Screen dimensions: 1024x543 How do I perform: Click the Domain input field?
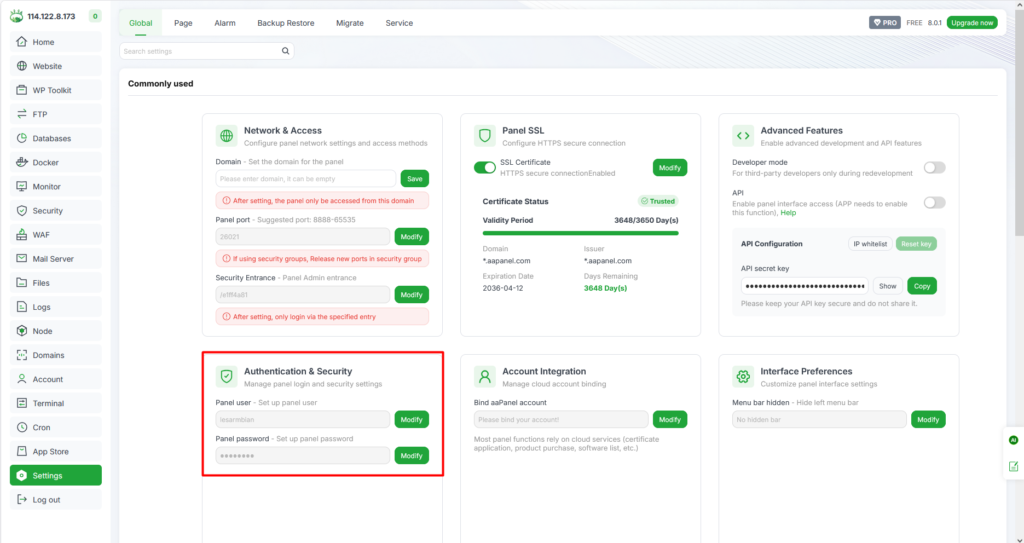click(x=306, y=178)
